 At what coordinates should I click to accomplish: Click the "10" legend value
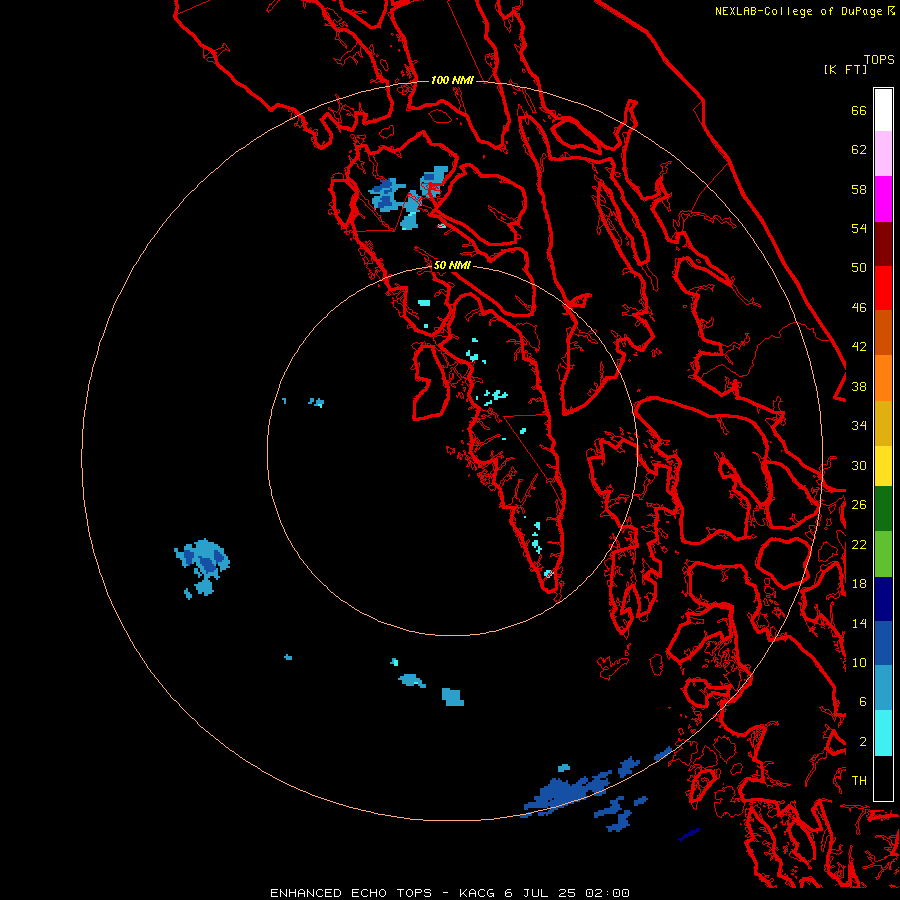(x=859, y=662)
